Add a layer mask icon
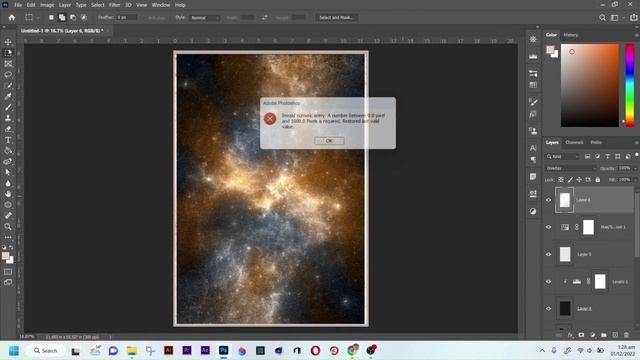Viewport: 640px width, 360px height. (x=581, y=335)
